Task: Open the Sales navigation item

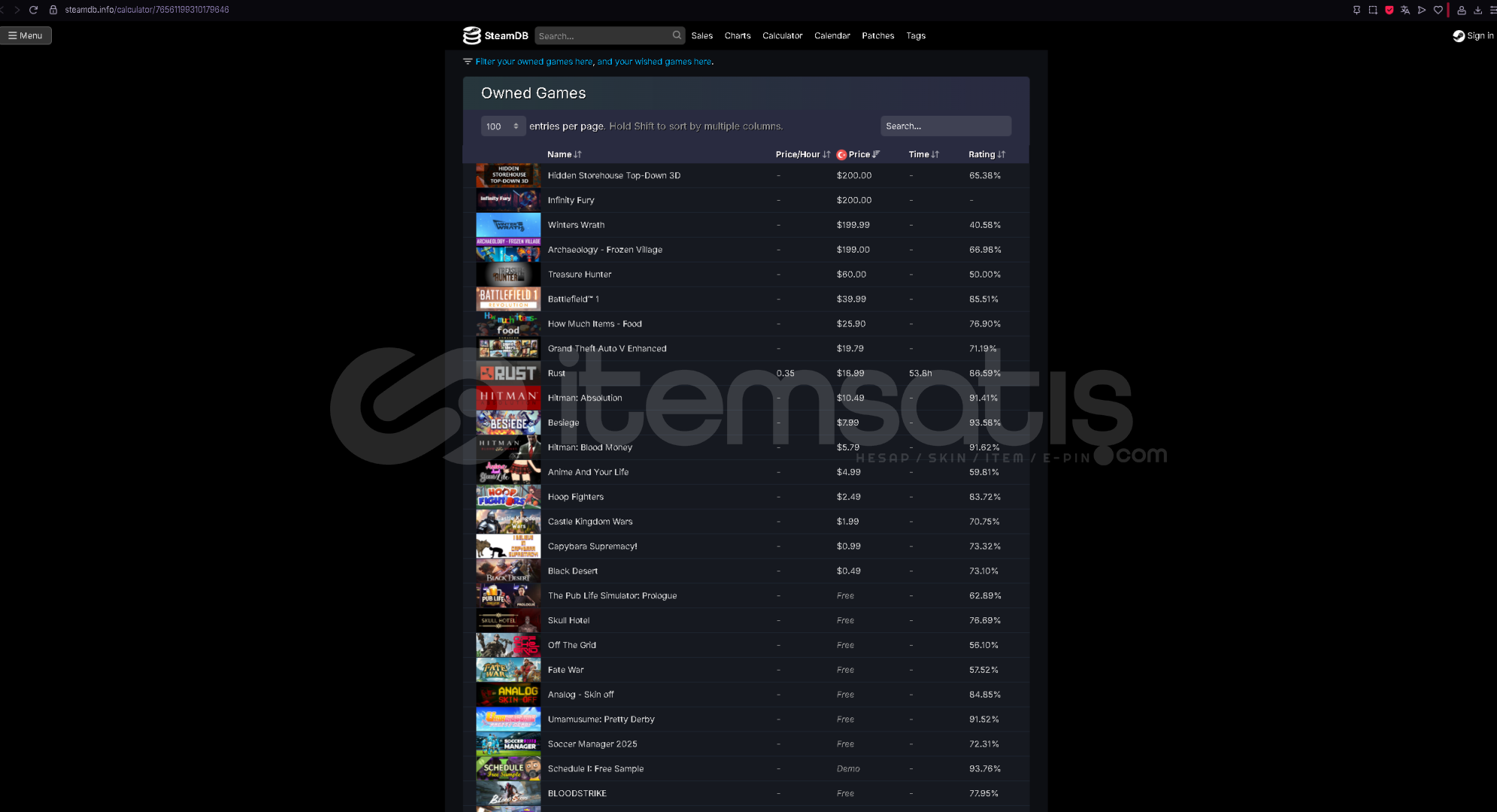Action: click(702, 35)
